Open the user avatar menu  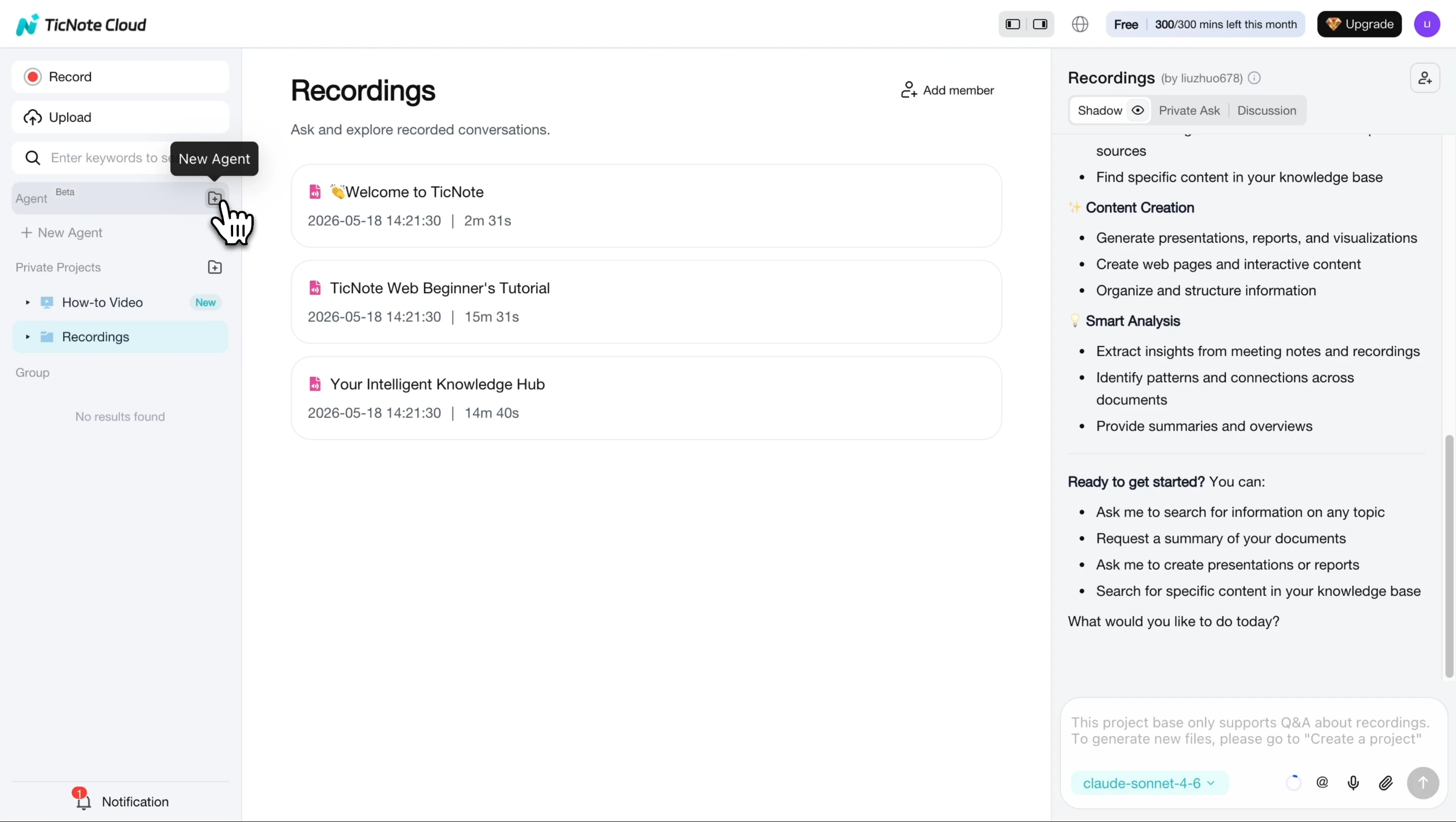pos(1427,24)
